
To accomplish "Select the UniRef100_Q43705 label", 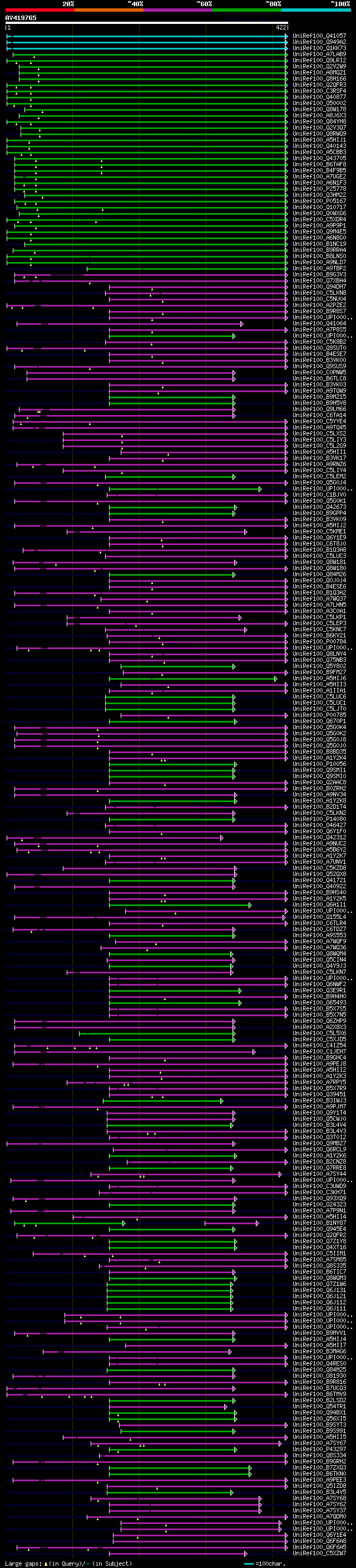I will (x=319, y=159).
